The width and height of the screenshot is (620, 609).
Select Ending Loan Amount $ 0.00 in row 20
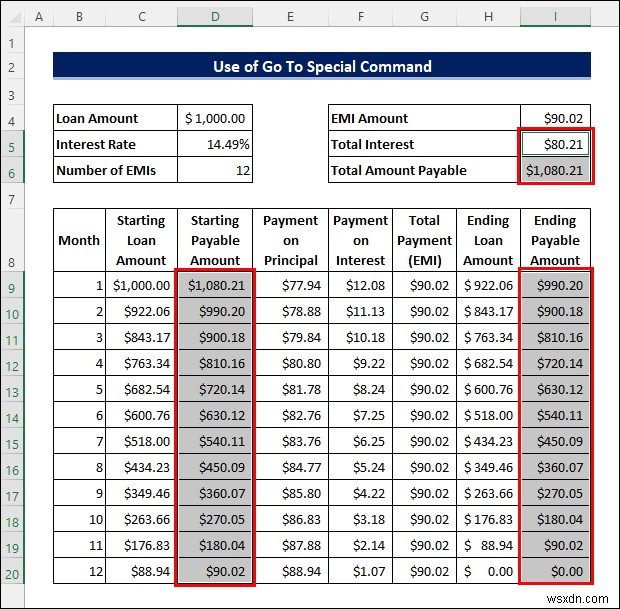(488, 571)
